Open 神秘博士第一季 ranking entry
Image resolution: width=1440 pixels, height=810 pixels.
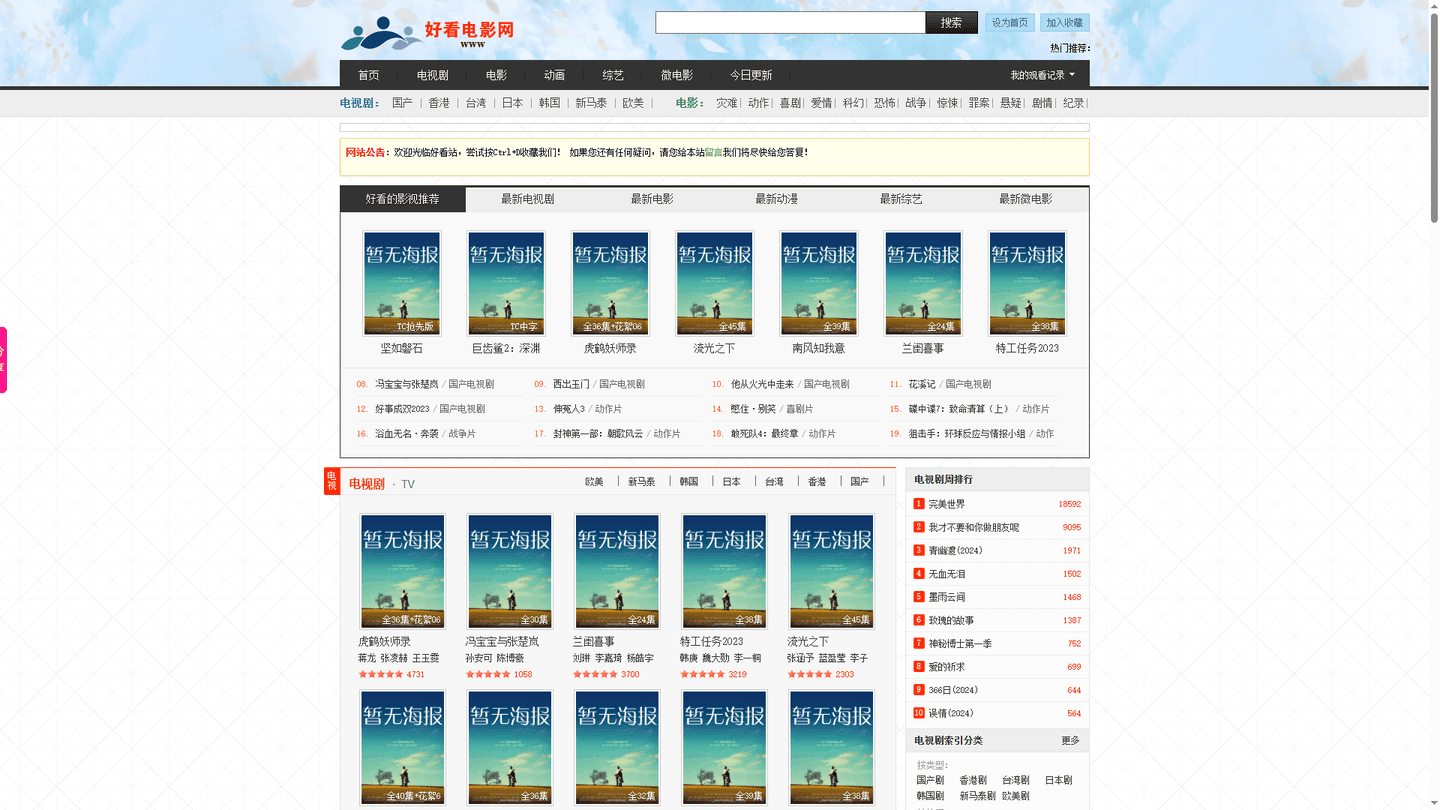pyautogui.click(x=960, y=644)
